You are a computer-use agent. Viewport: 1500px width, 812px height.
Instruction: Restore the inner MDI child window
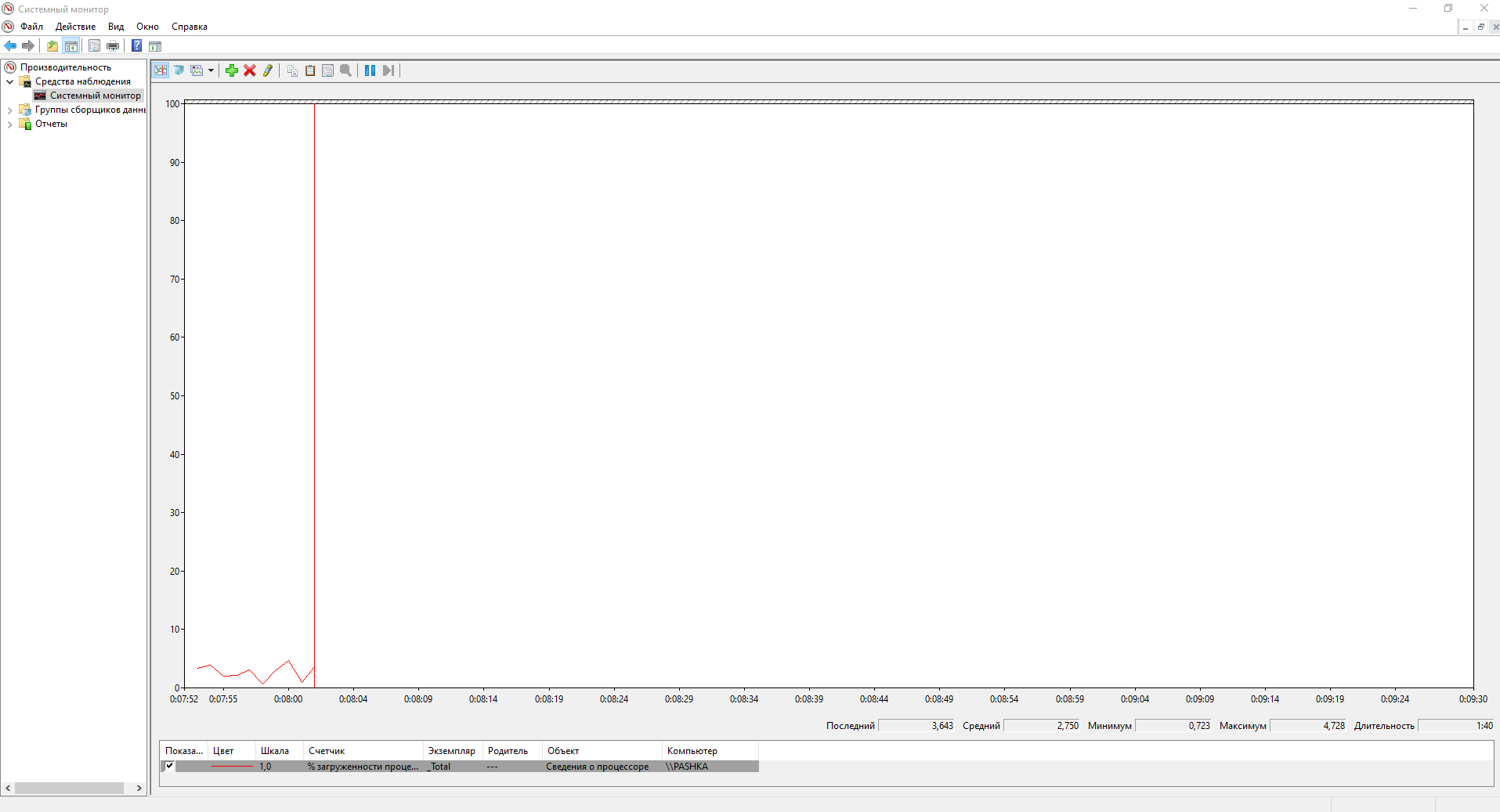coord(1480,27)
